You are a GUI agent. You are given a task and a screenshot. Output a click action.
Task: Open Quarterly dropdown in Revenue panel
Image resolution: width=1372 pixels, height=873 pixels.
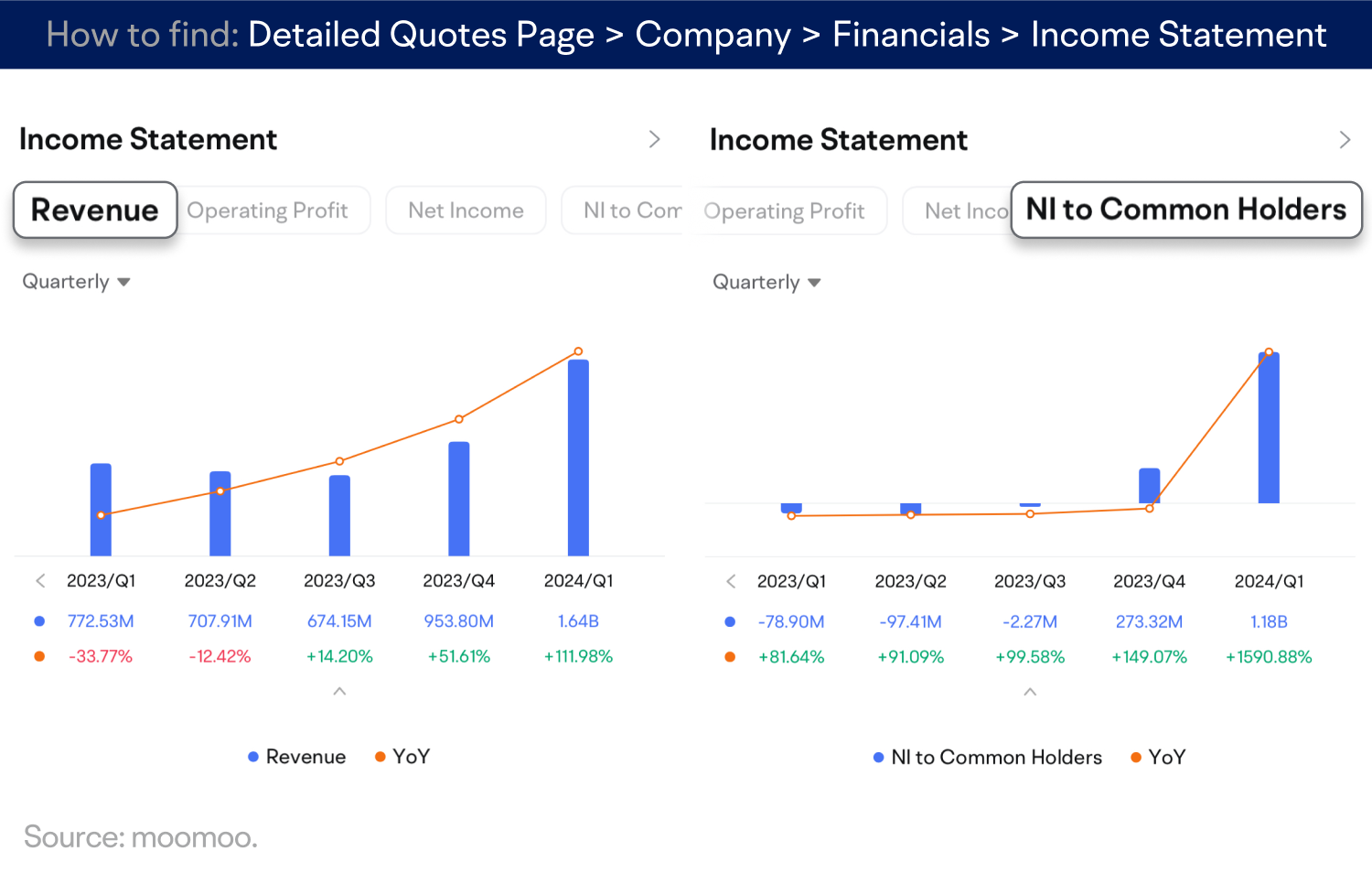tap(77, 282)
